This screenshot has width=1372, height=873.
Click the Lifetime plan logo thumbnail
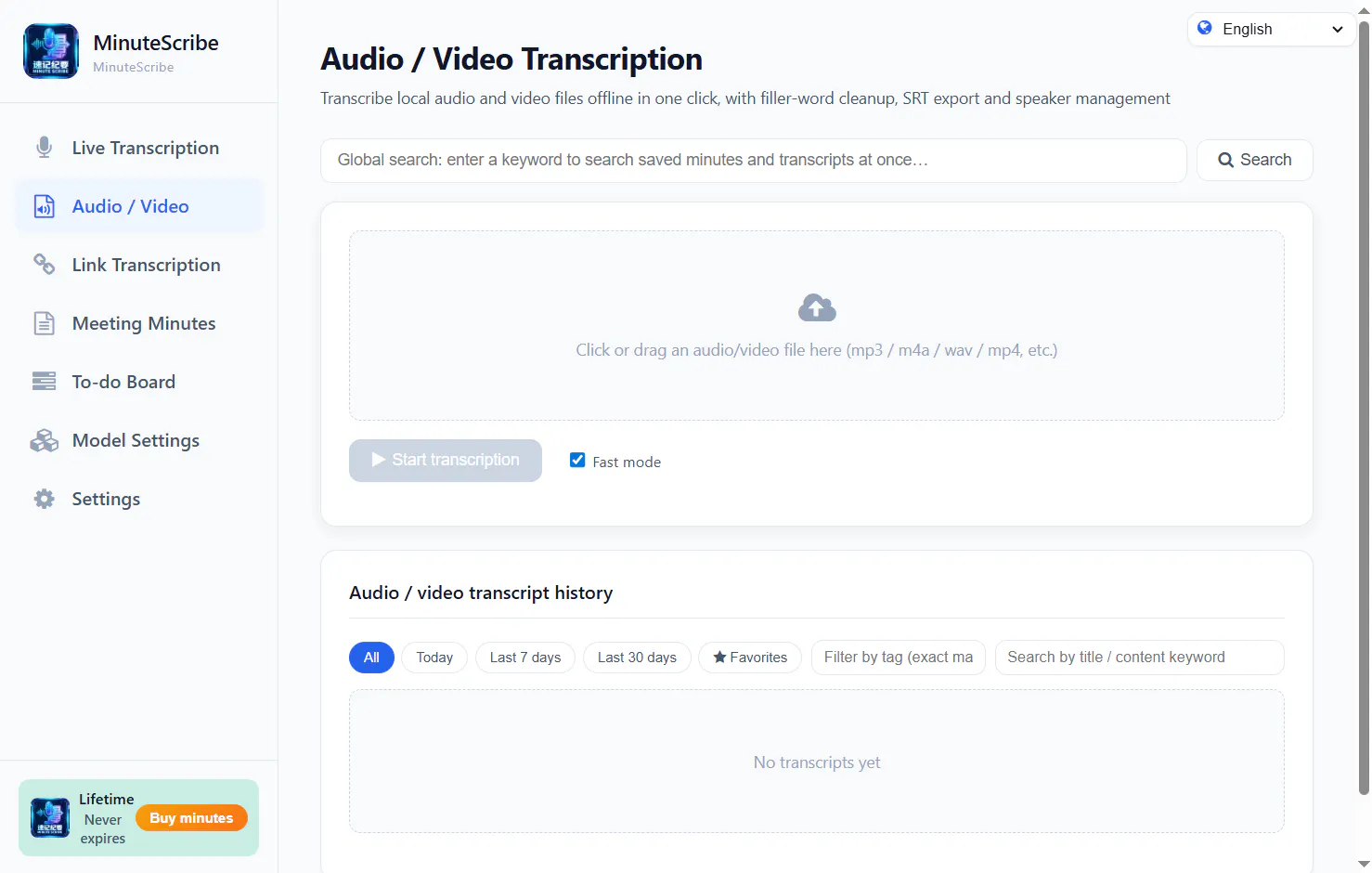coord(50,818)
